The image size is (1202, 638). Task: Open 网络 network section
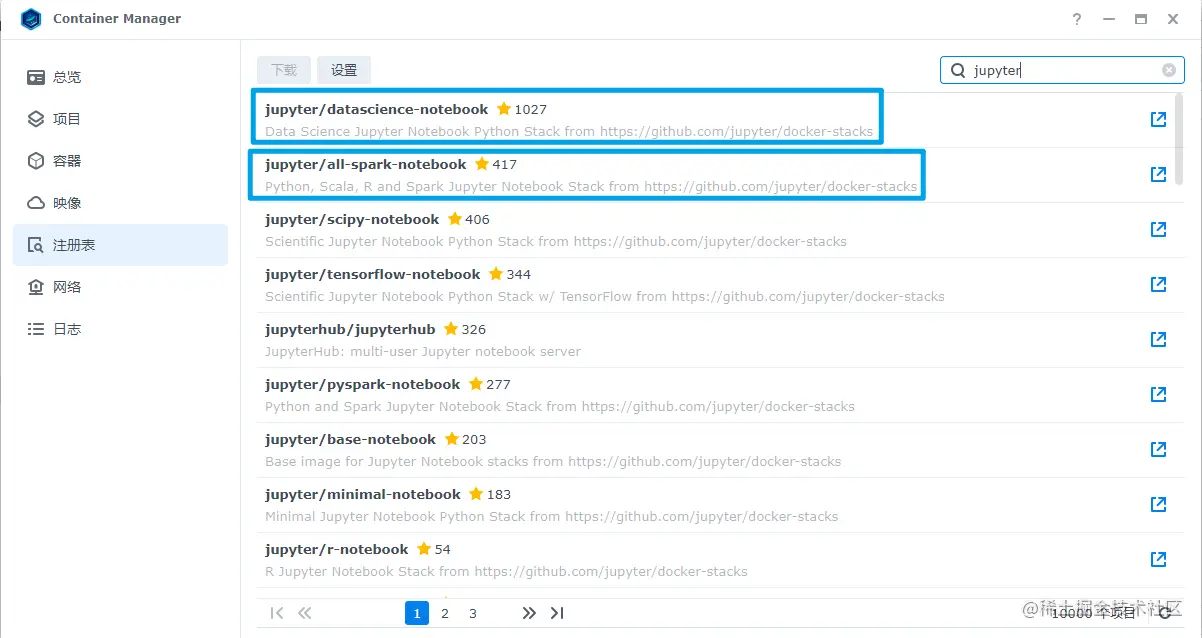click(x=120, y=287)
